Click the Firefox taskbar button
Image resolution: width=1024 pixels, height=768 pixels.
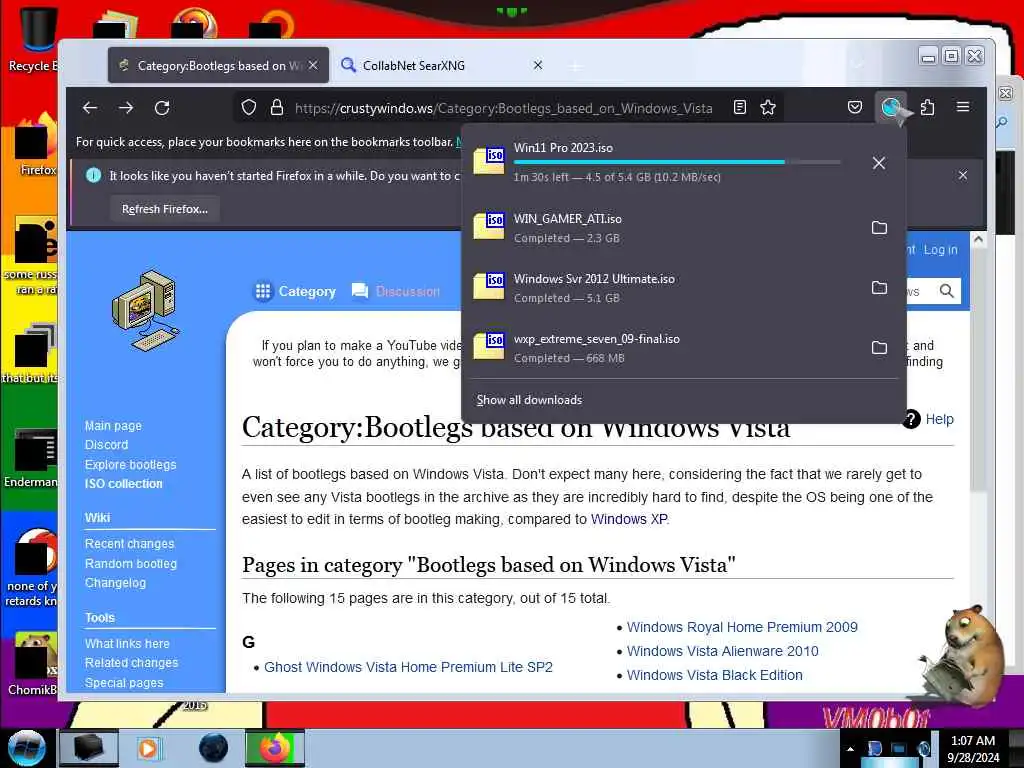[x=275, y=748]
